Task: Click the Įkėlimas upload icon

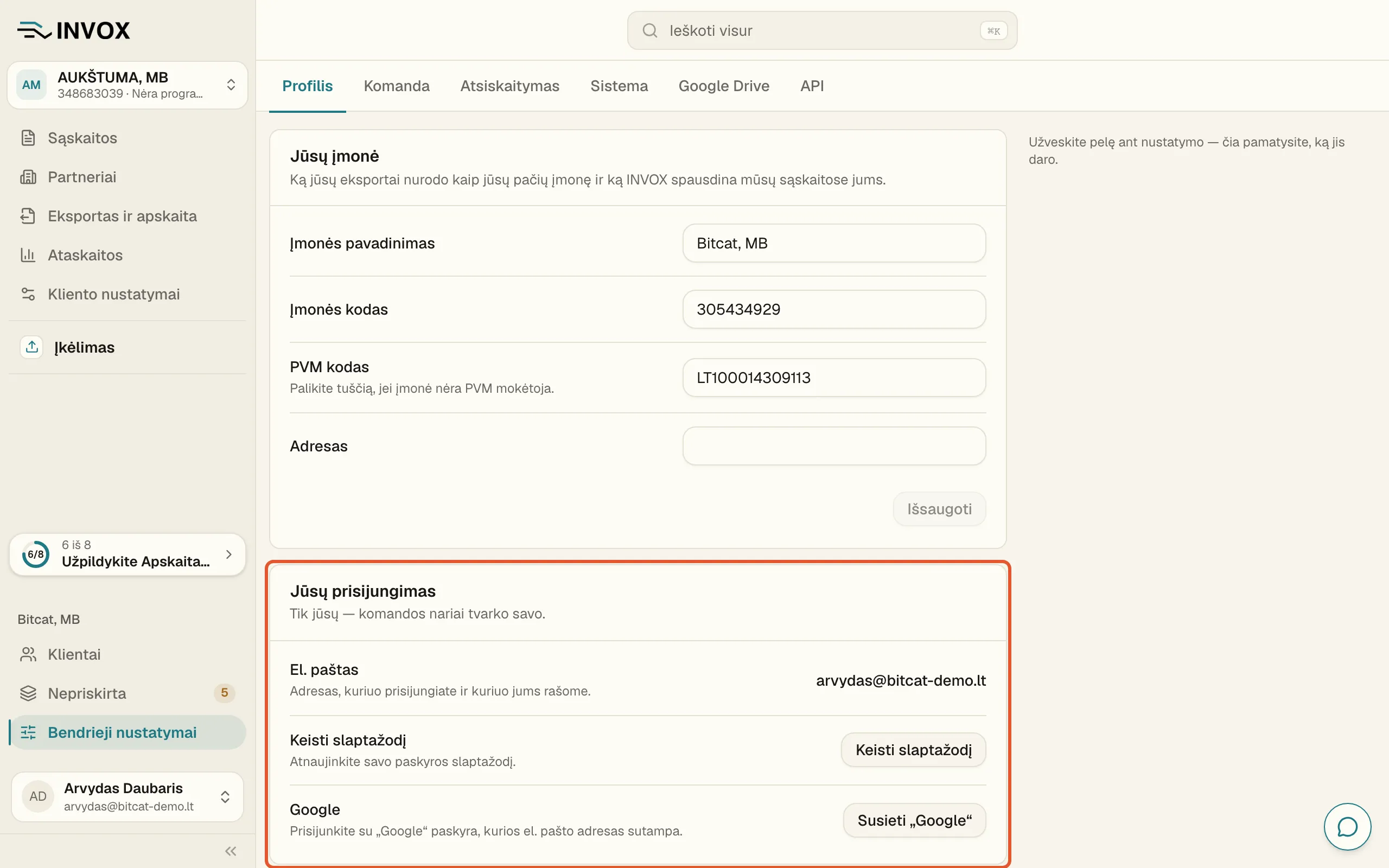Action: pyautogui.click(x=31, y=347)
